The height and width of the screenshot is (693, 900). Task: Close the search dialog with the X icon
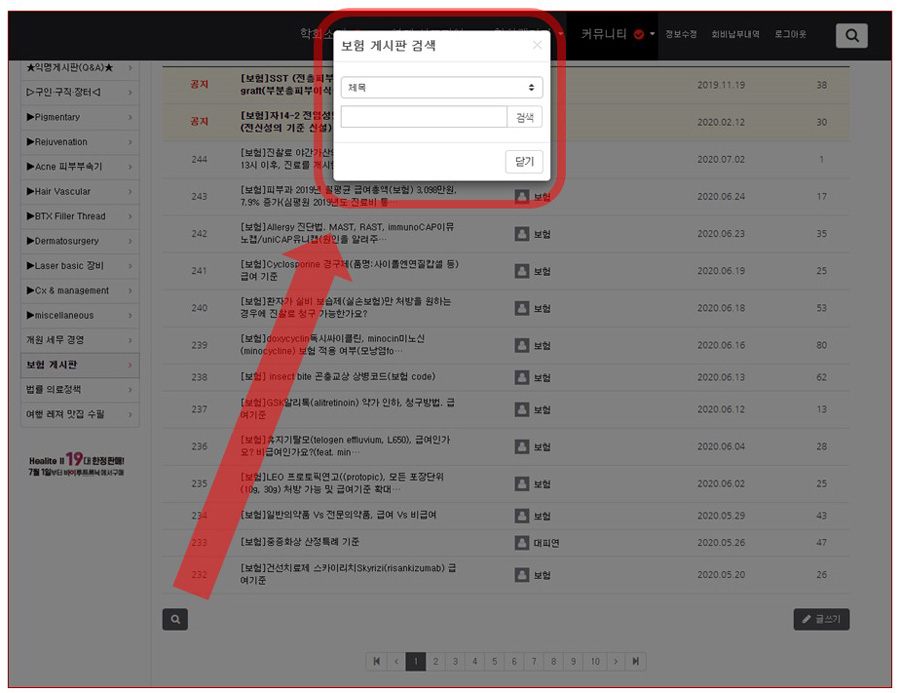coord(537,45)
